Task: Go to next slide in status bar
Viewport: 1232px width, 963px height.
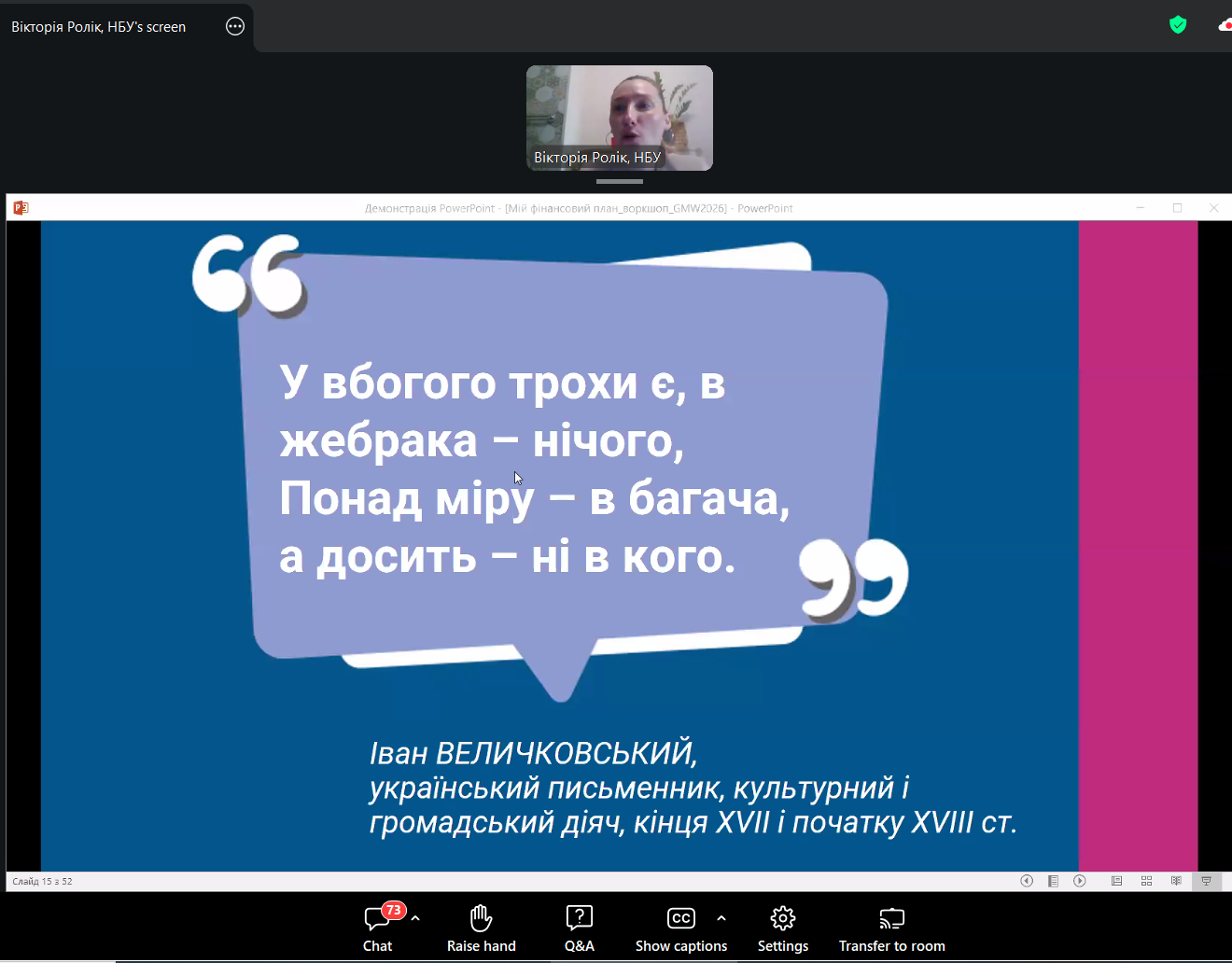Action: 1080,881
